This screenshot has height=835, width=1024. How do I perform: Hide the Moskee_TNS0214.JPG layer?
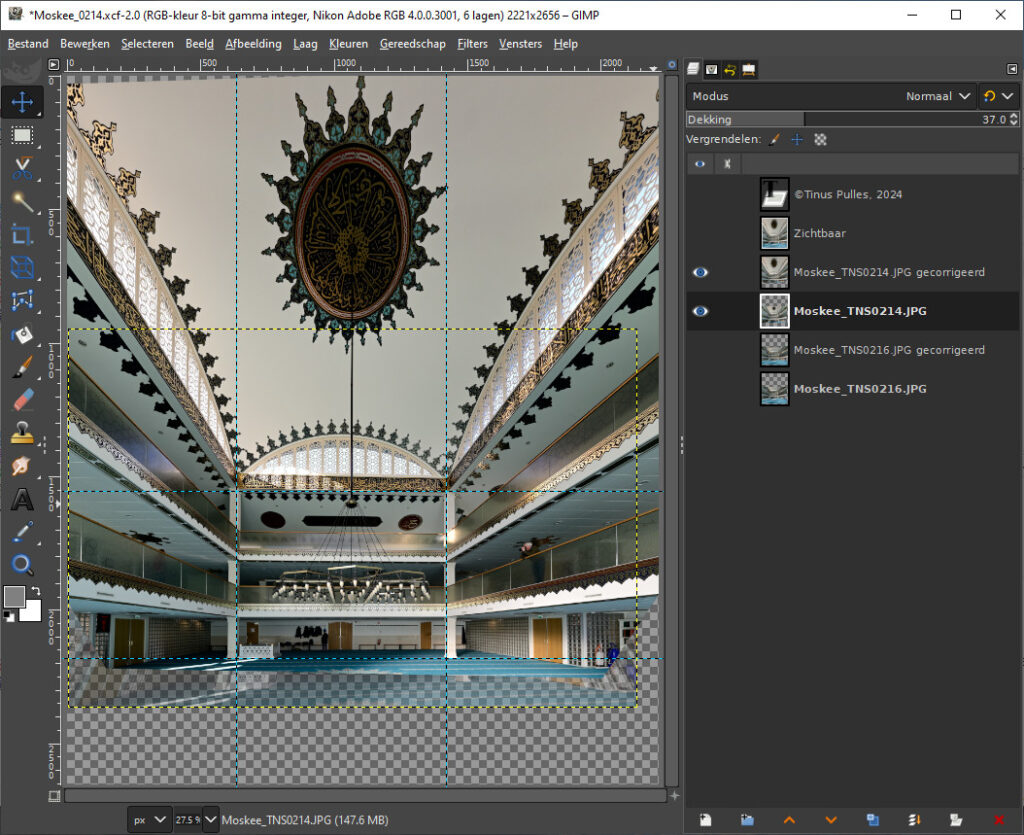[700, 311]
